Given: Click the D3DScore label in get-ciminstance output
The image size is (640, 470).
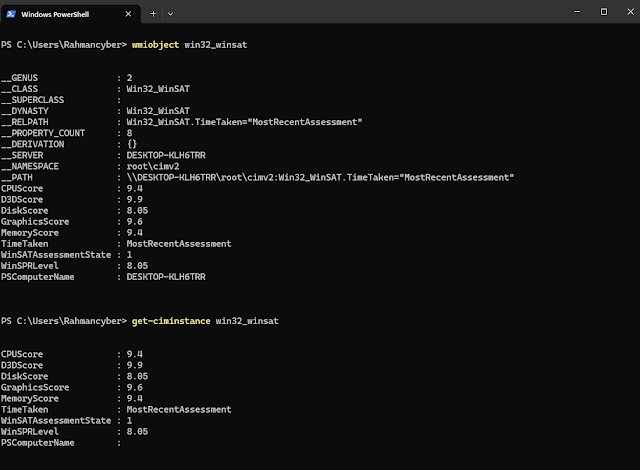Looking at the screenshot, I should [x=22, y=365].
